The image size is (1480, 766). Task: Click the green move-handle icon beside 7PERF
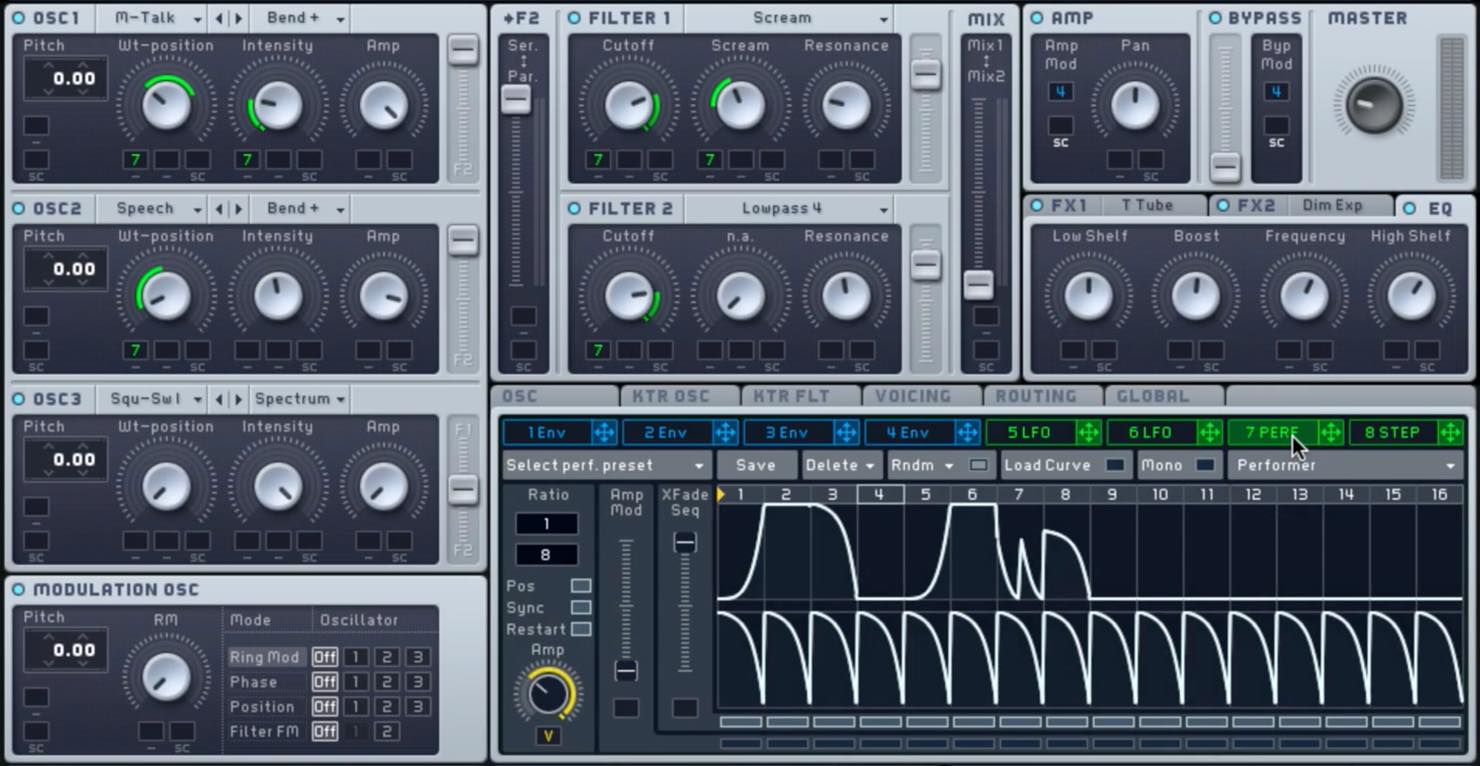pos(1330,432)
